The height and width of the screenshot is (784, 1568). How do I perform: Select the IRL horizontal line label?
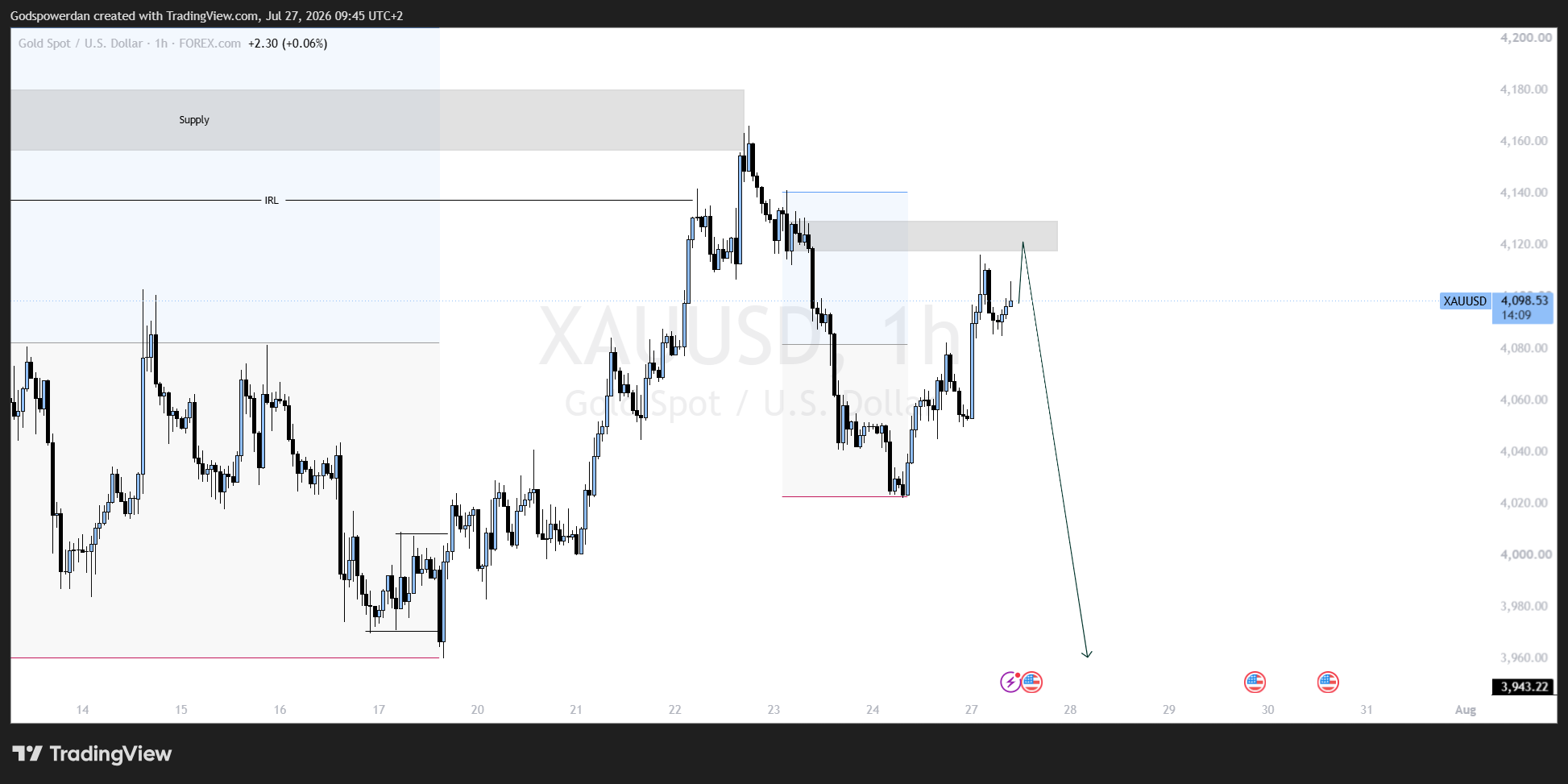pos(272,201)
